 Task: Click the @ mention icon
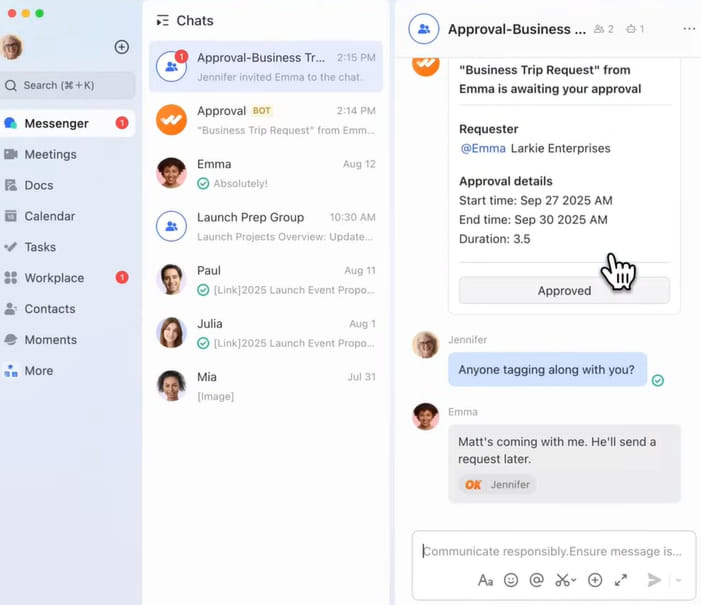[x=537, y=580]
